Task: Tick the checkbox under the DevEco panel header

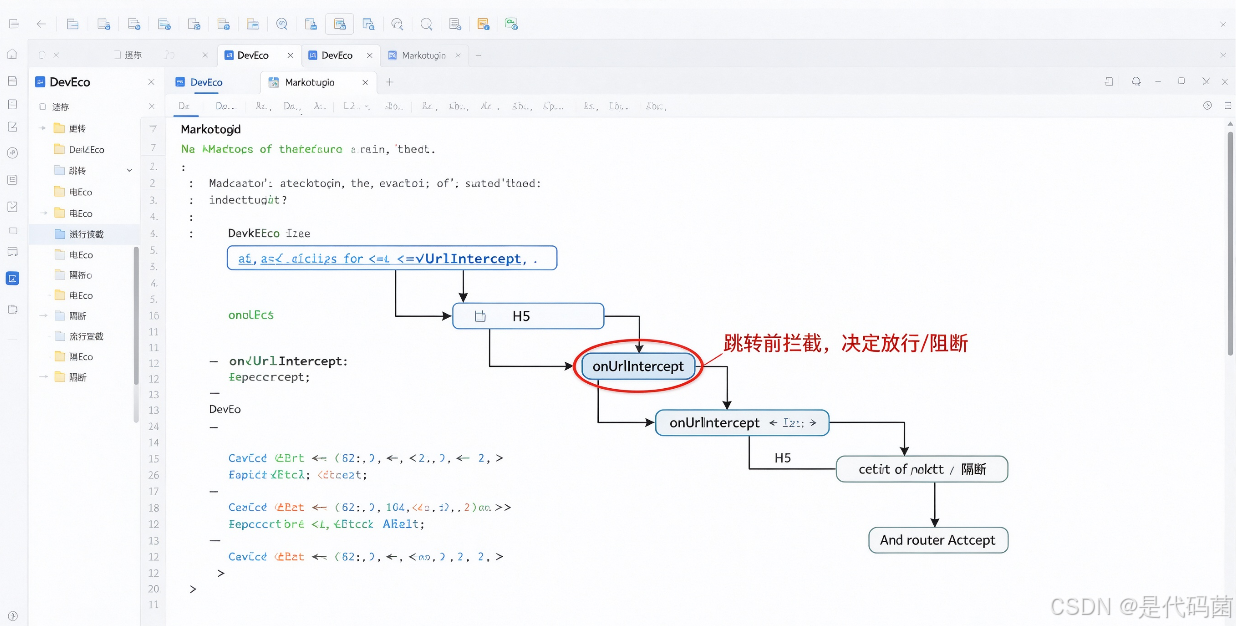Action: click(x=42, y=106)
